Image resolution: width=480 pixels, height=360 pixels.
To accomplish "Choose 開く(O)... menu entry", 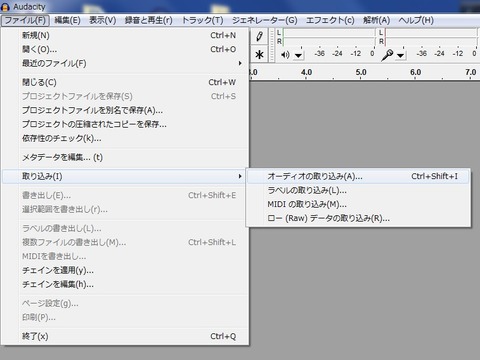I will (126, 49).
